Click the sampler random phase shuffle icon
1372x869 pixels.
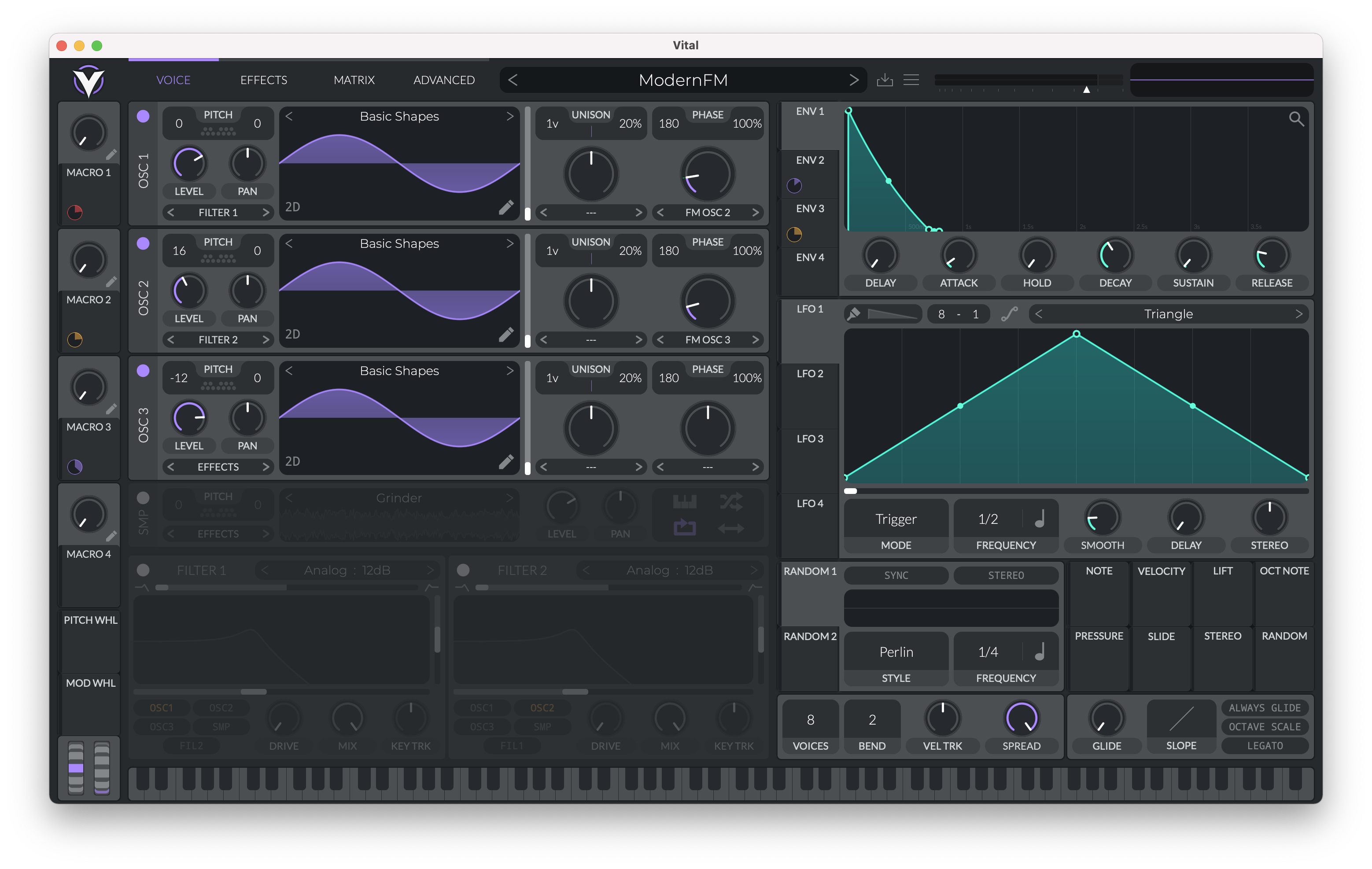731,502
